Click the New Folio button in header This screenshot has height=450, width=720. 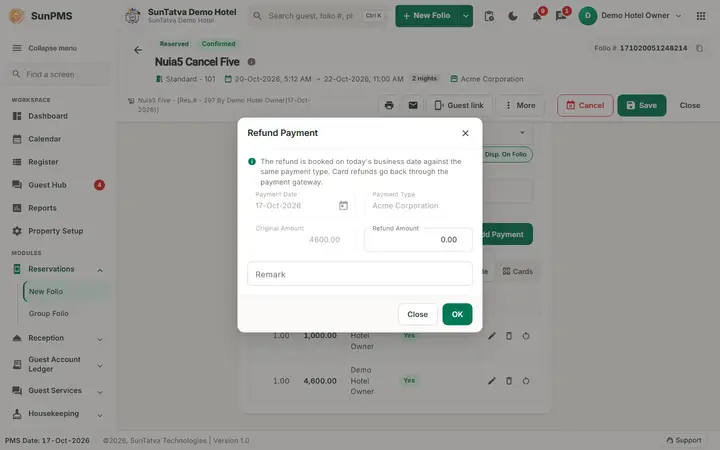427,16
